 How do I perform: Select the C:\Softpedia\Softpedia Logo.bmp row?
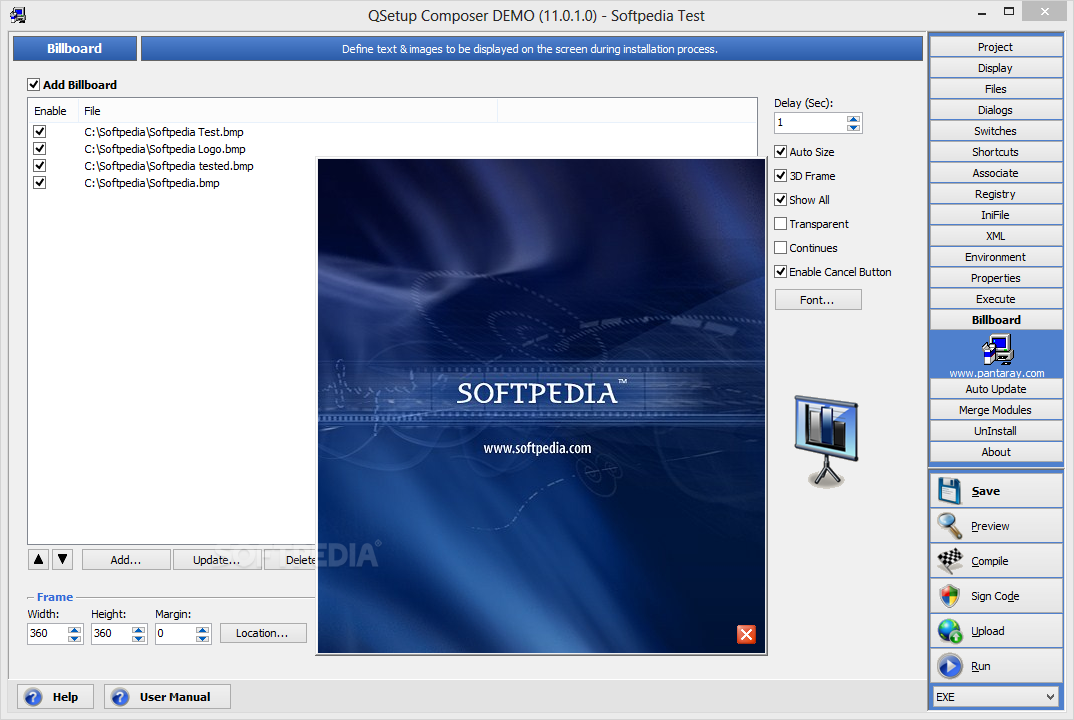pos(164,149)
